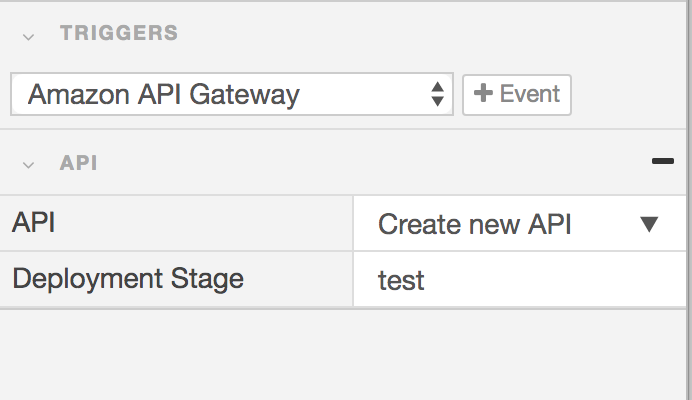The height and width of the screenshot is (400, 692).
Task: Click the word Event on the button
Action: (x=530, y=94)
